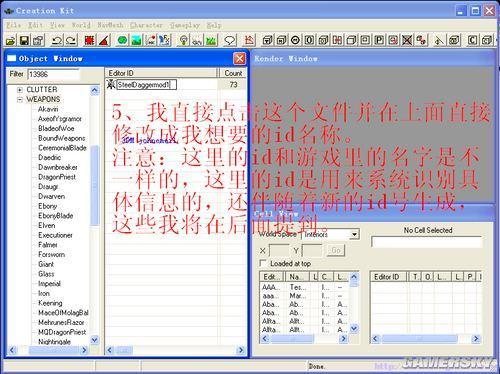
Task: Click the Filter text field
Action: tap(54, 74)
